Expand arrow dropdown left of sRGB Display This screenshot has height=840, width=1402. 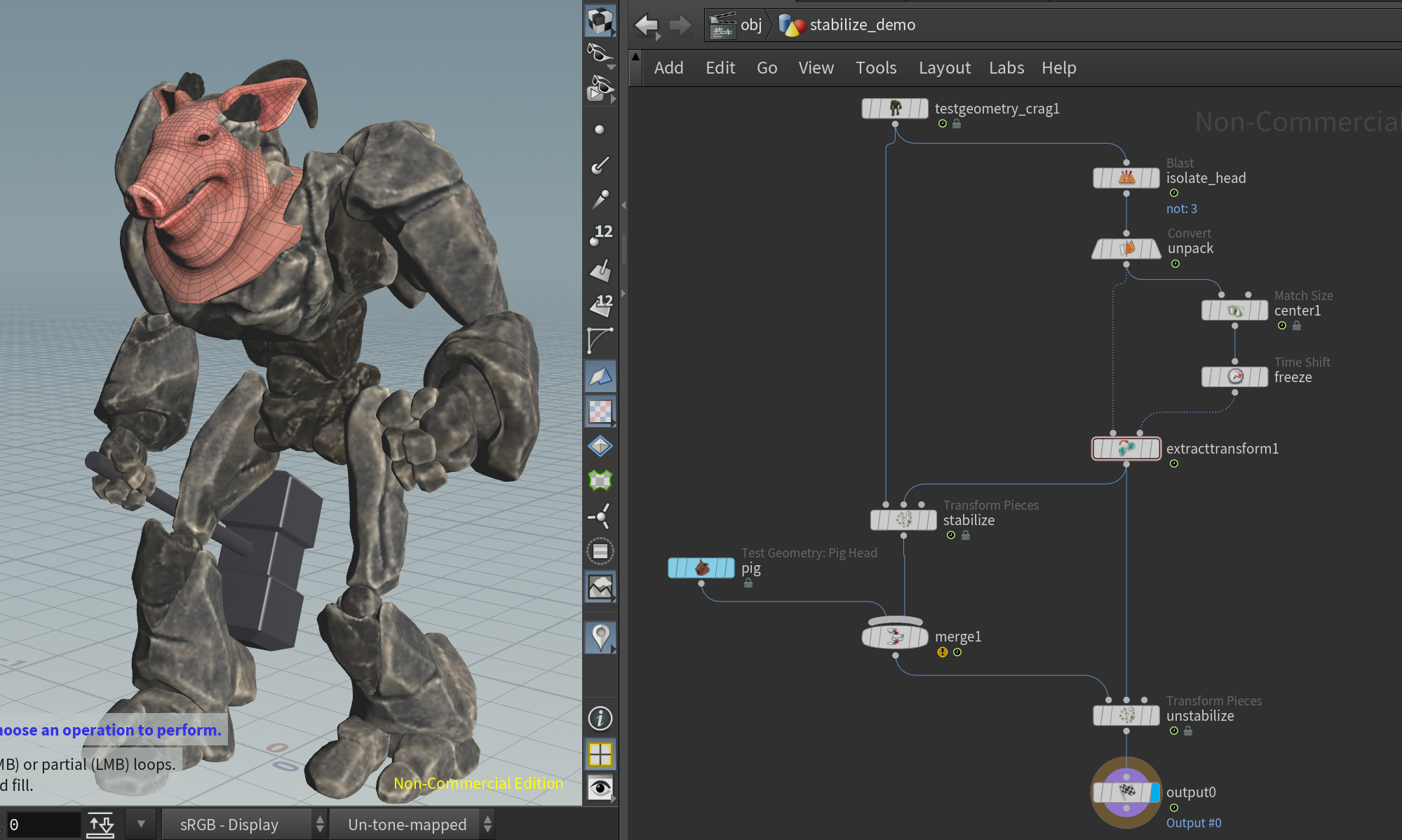(141, 825)
